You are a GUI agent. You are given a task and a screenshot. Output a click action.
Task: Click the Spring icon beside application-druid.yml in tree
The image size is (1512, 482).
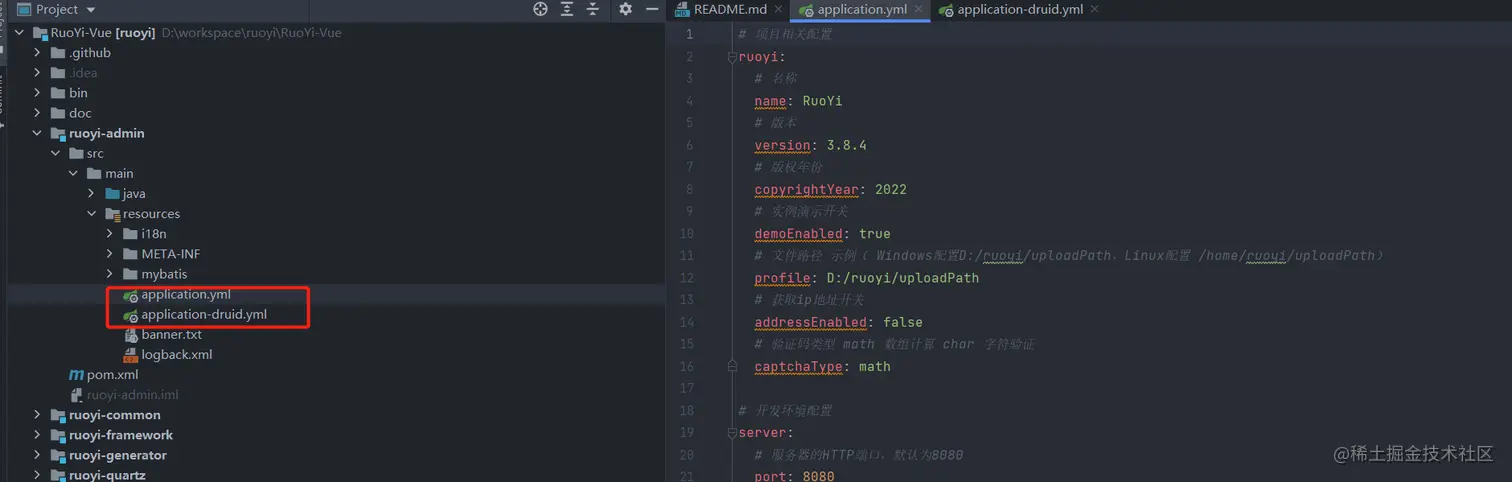130,315
